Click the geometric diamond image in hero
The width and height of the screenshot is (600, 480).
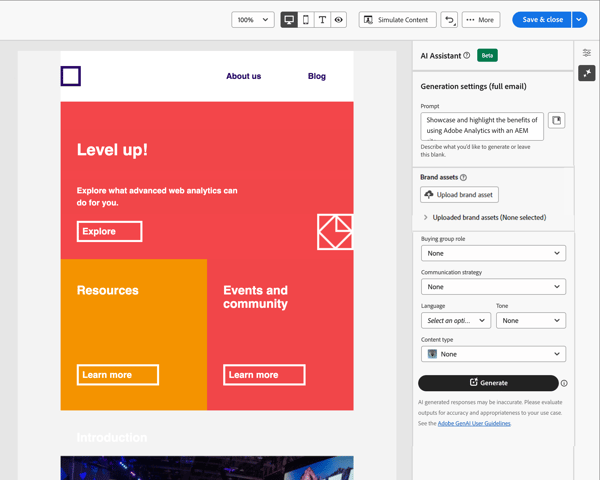(x=335, y=232)
